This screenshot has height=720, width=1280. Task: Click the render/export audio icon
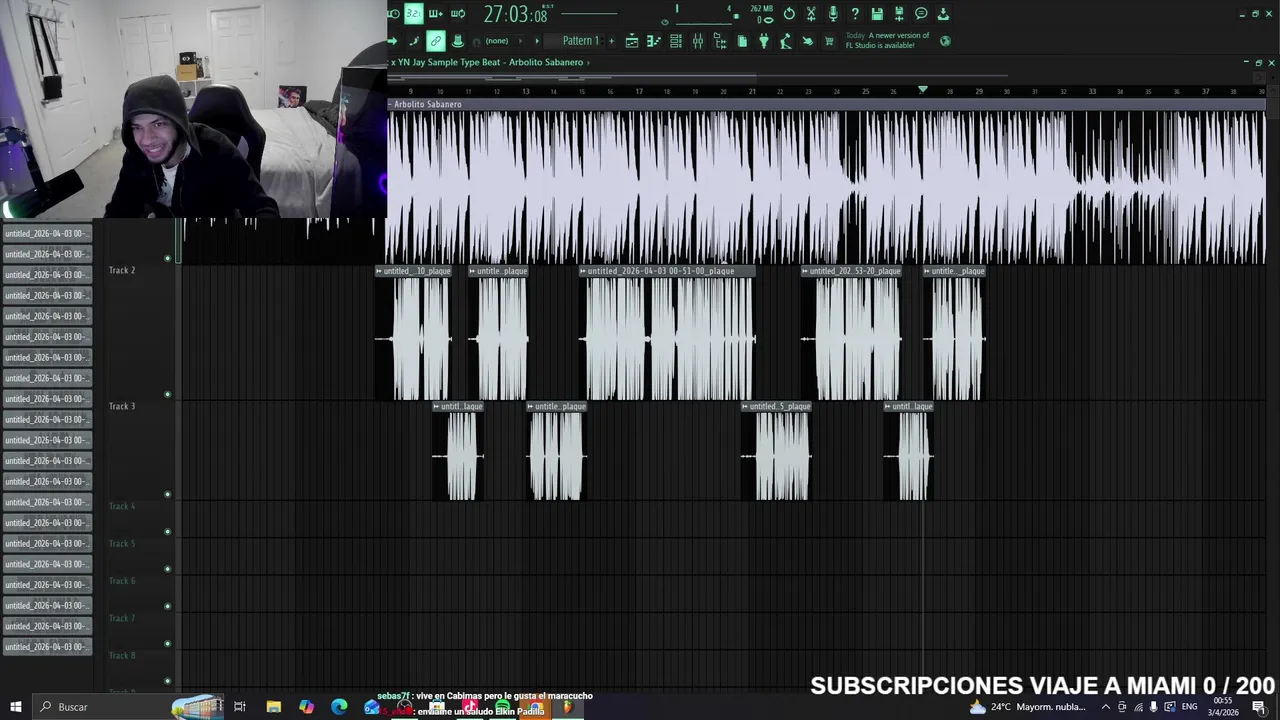[899, 14]
